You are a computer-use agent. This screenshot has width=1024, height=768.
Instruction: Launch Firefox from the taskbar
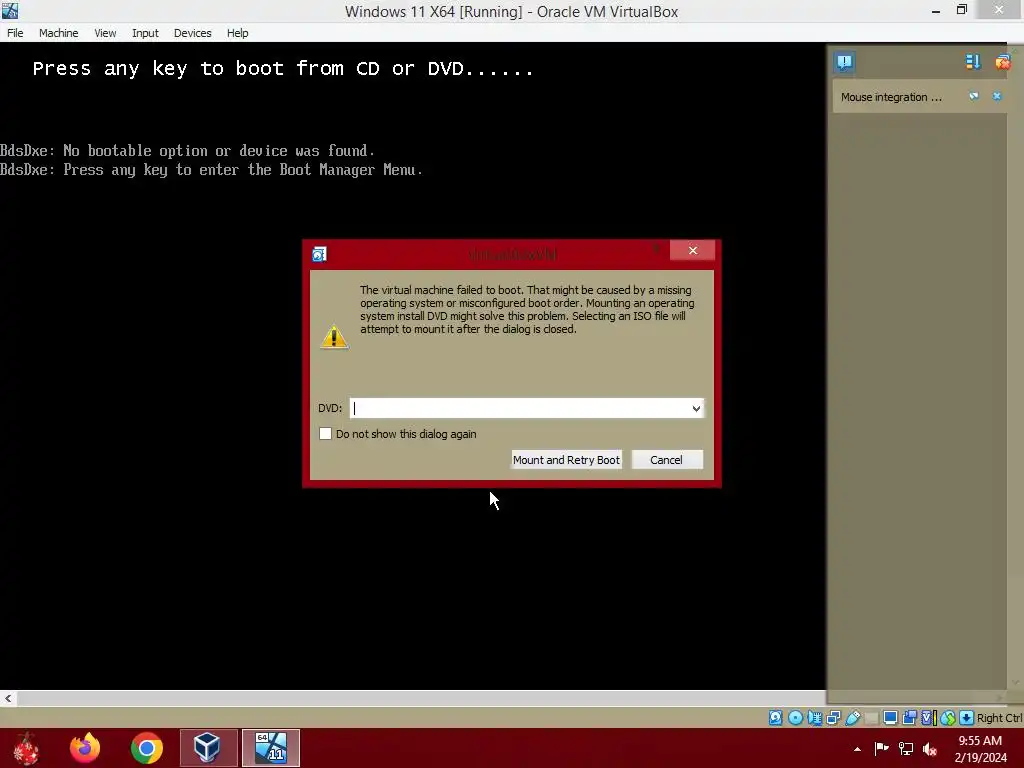85,748
